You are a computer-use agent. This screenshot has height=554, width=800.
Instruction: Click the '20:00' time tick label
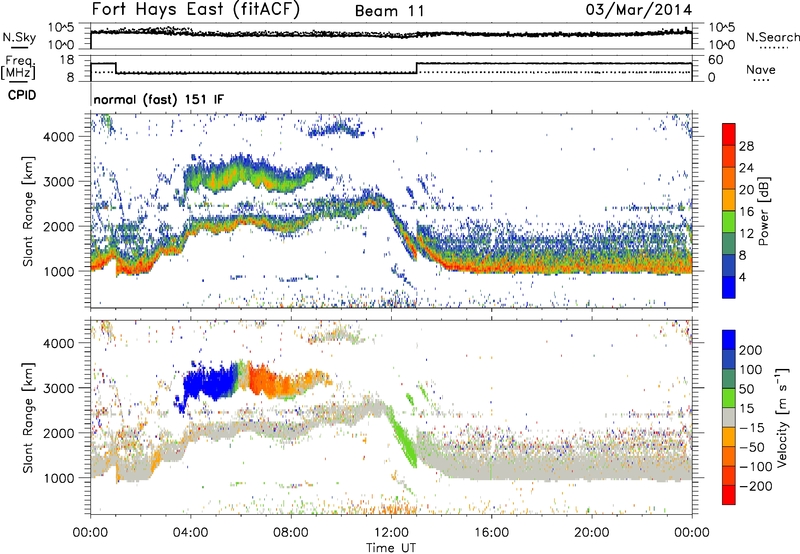point(591,533)
